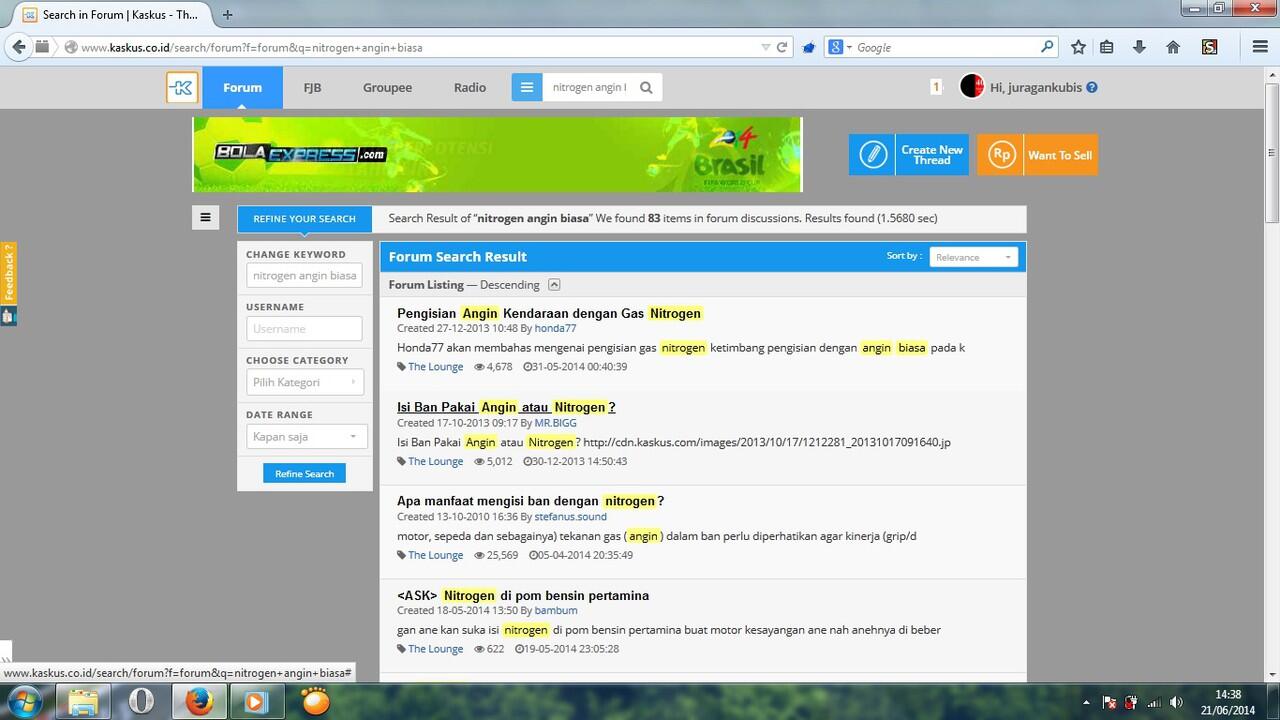Click the juragankubis user avatar
Viewport: 1280px width, 720px height.
coord(972,86)
